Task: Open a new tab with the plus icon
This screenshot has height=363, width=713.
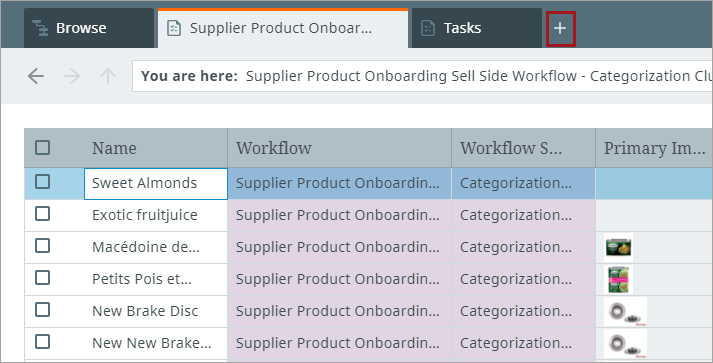Action: 560,28
